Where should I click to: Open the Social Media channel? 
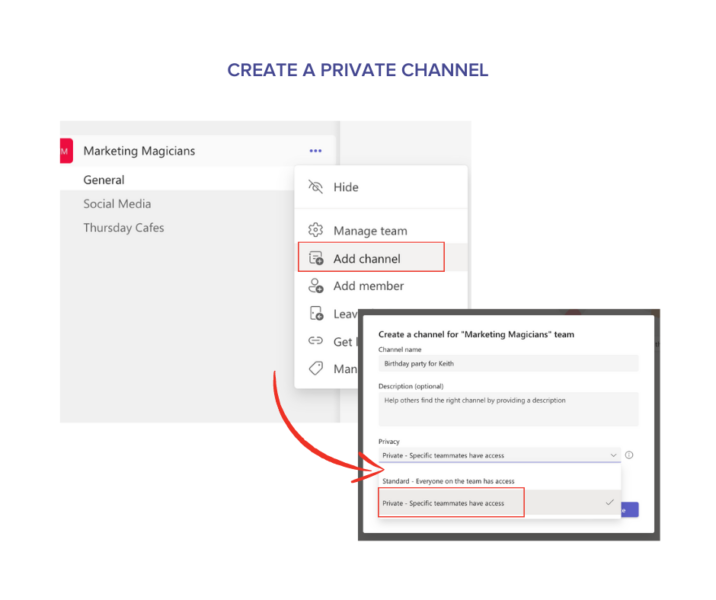point(117,204)
